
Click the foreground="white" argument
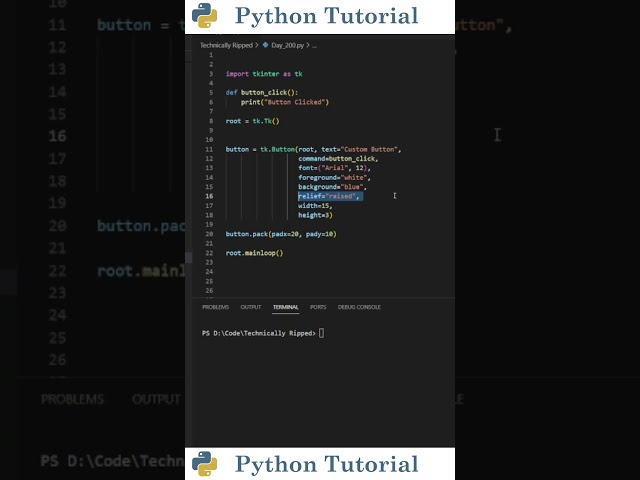click(333, 178)
